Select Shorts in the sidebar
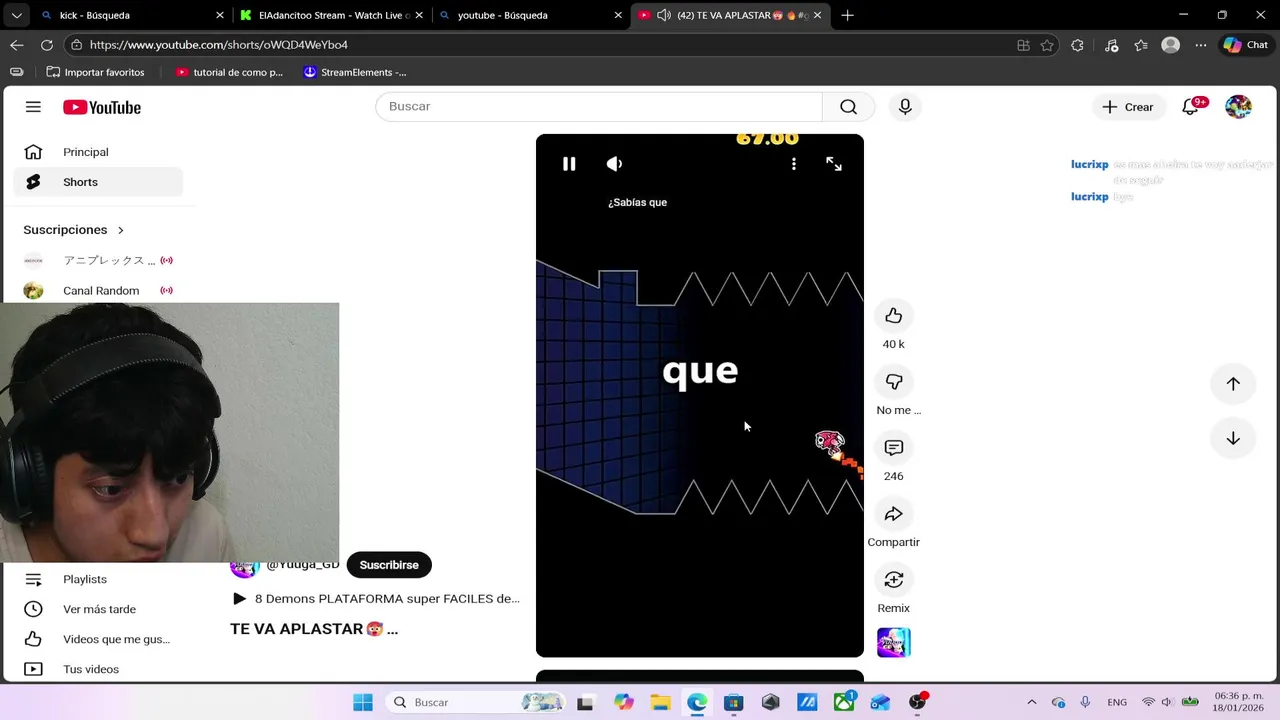Viewport: 1280px width, 720px height. pos(98,182)
